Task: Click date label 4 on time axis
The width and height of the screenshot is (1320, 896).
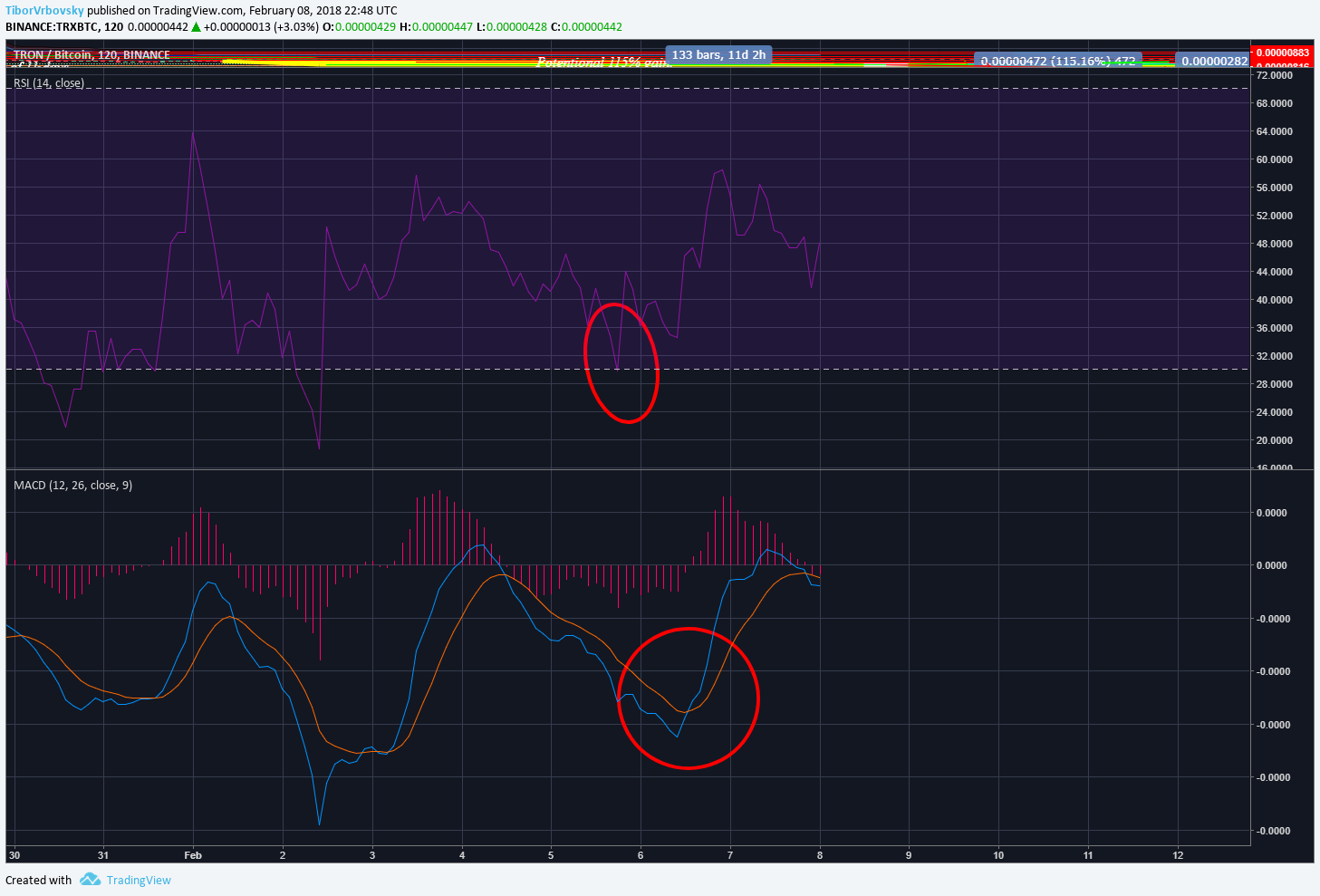Action: click(x=462, y=855)
